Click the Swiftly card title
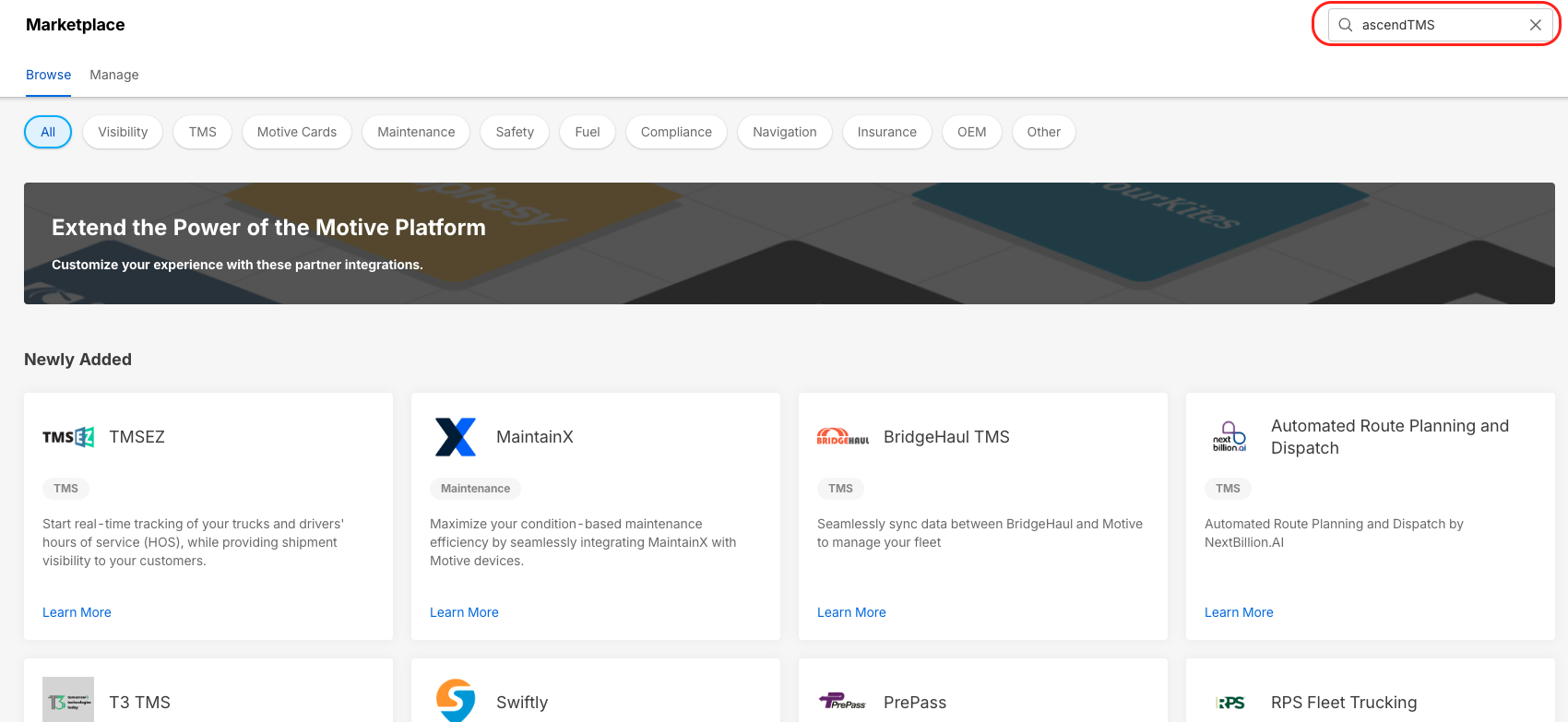This screenshot has width=1568, height=722. pos(522,703)
